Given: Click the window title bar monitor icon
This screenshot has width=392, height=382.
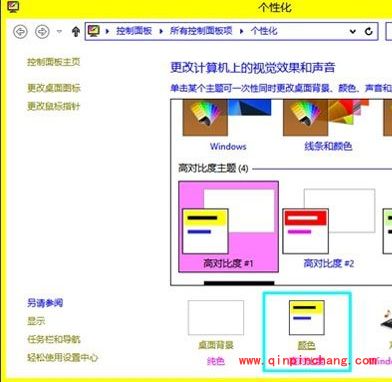Looking at the screenshot, I should (x=13, y=7).
